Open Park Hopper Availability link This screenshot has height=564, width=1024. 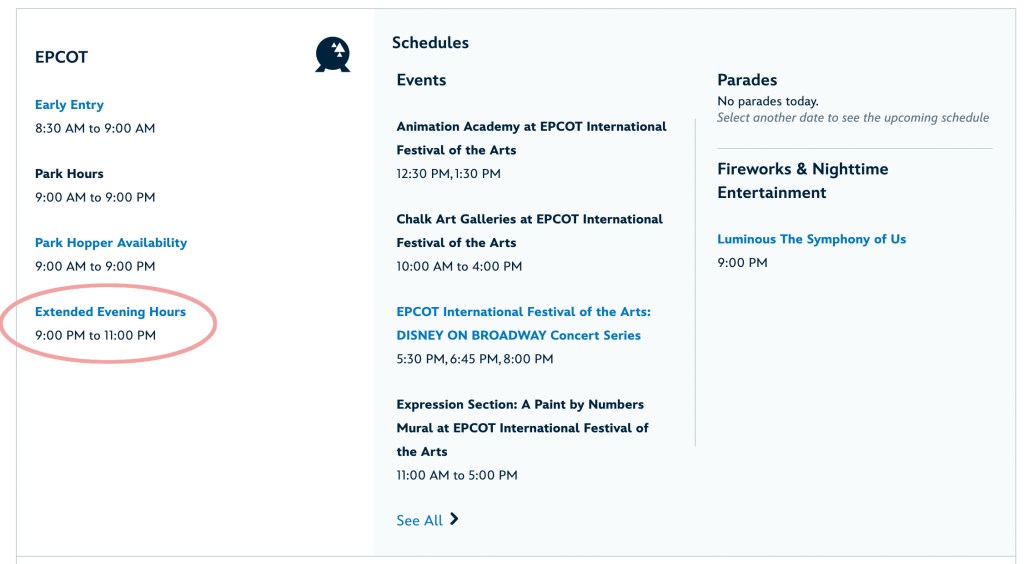click(111, 243)
